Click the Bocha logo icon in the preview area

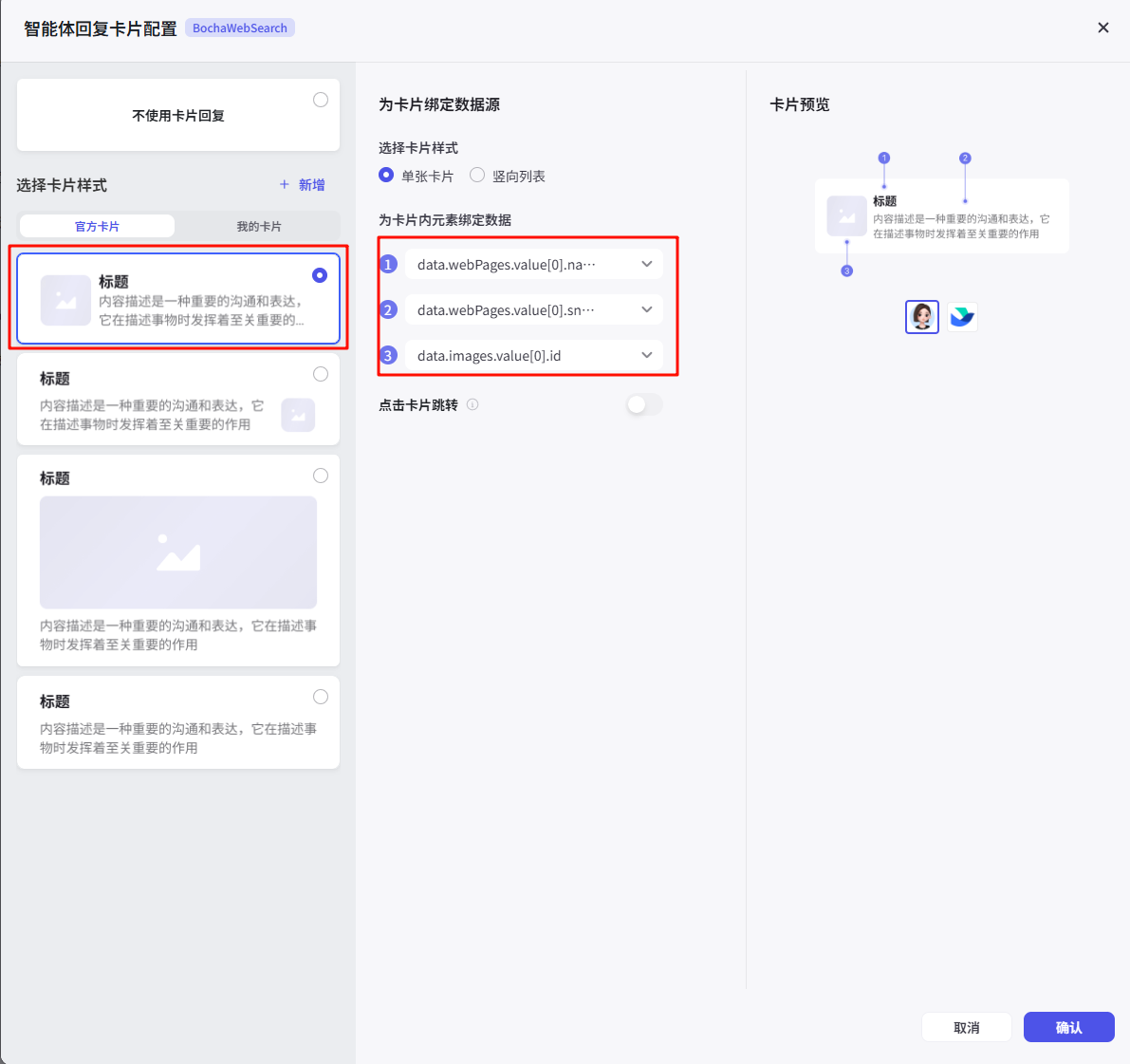click(962, 316)
